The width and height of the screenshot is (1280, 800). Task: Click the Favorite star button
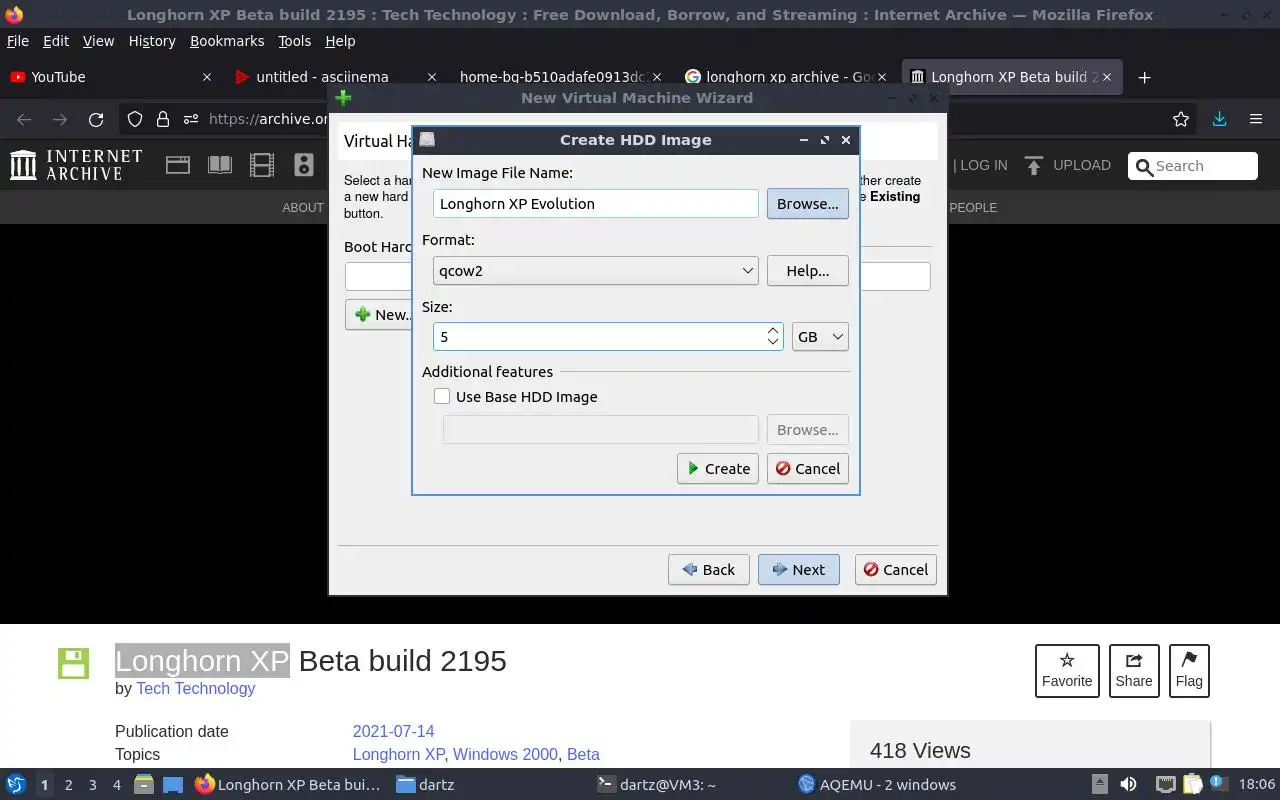pyautogui.click(x=1067, y=671)
